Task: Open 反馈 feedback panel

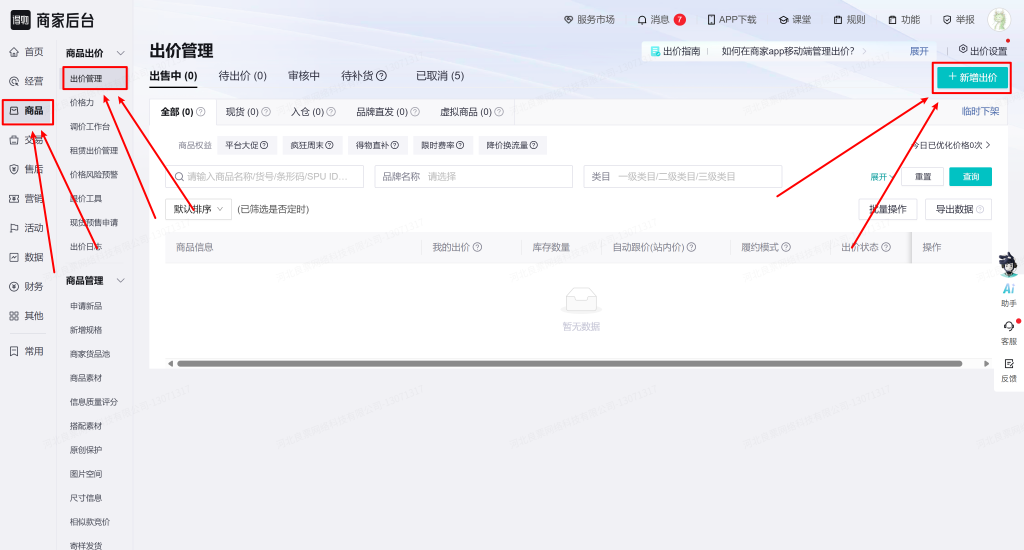Action: tap(1009, 370)
